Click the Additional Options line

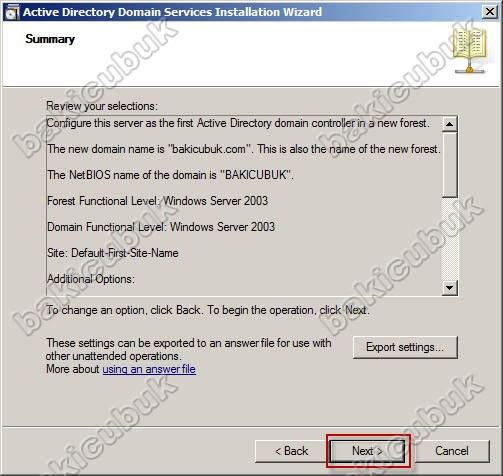pyautogui.click(x=91, y=279)
